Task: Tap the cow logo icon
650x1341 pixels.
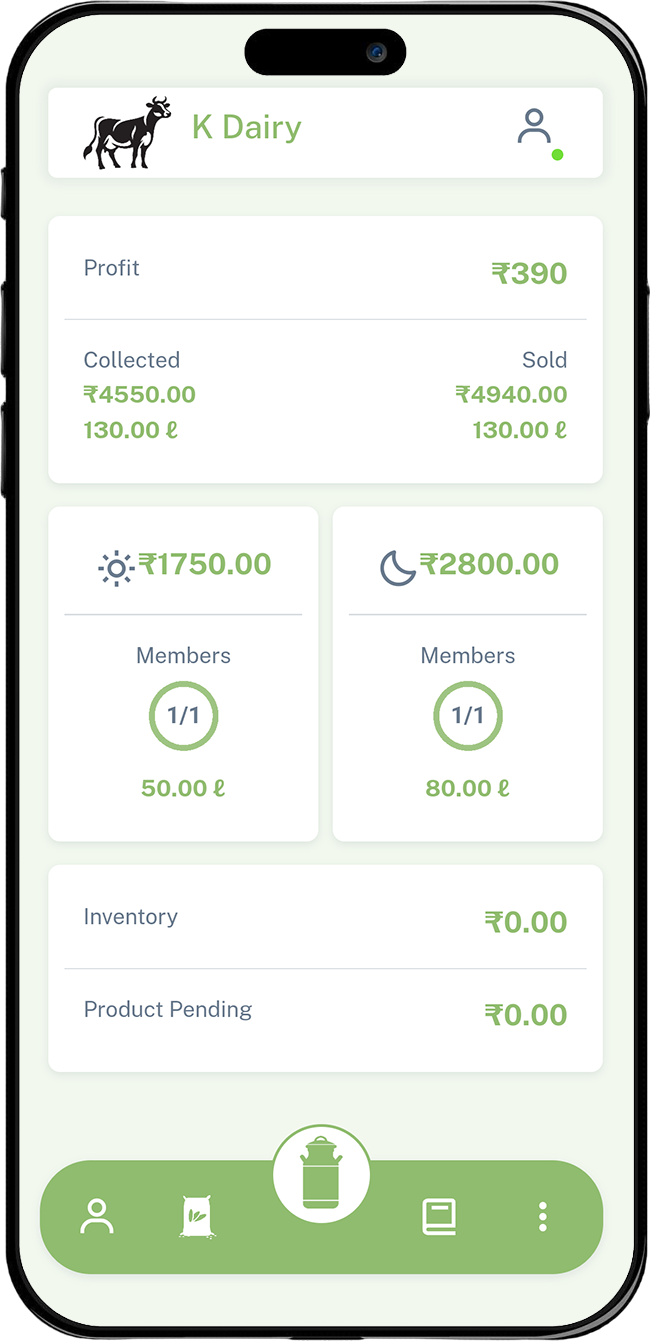Action: point(127,132)
